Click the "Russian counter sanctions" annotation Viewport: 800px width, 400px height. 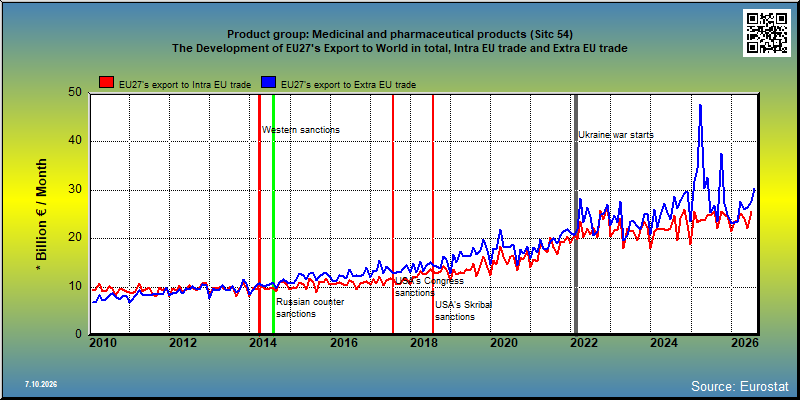310,308
